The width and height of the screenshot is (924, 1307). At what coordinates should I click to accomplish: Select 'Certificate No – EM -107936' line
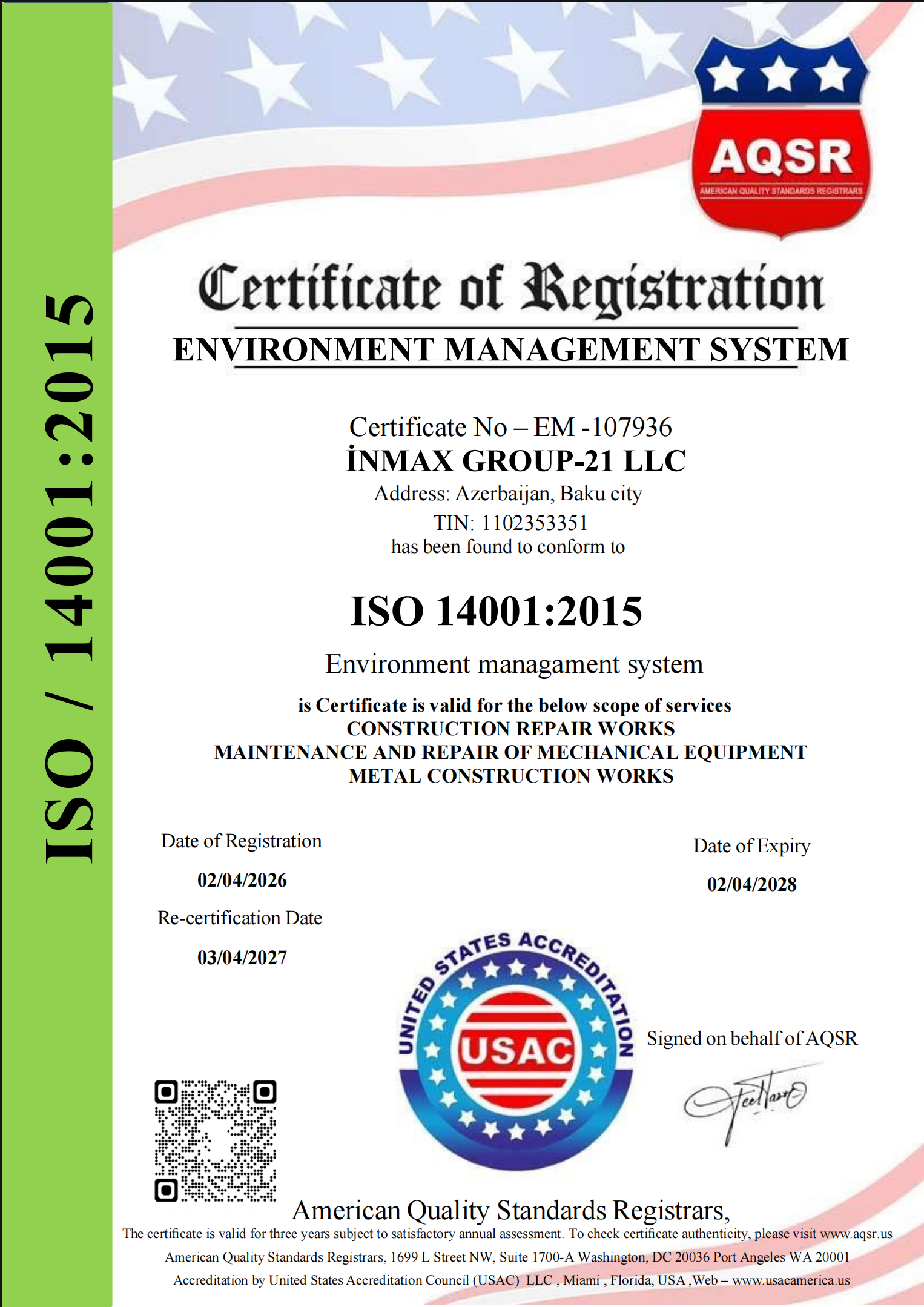coord(510,427)
